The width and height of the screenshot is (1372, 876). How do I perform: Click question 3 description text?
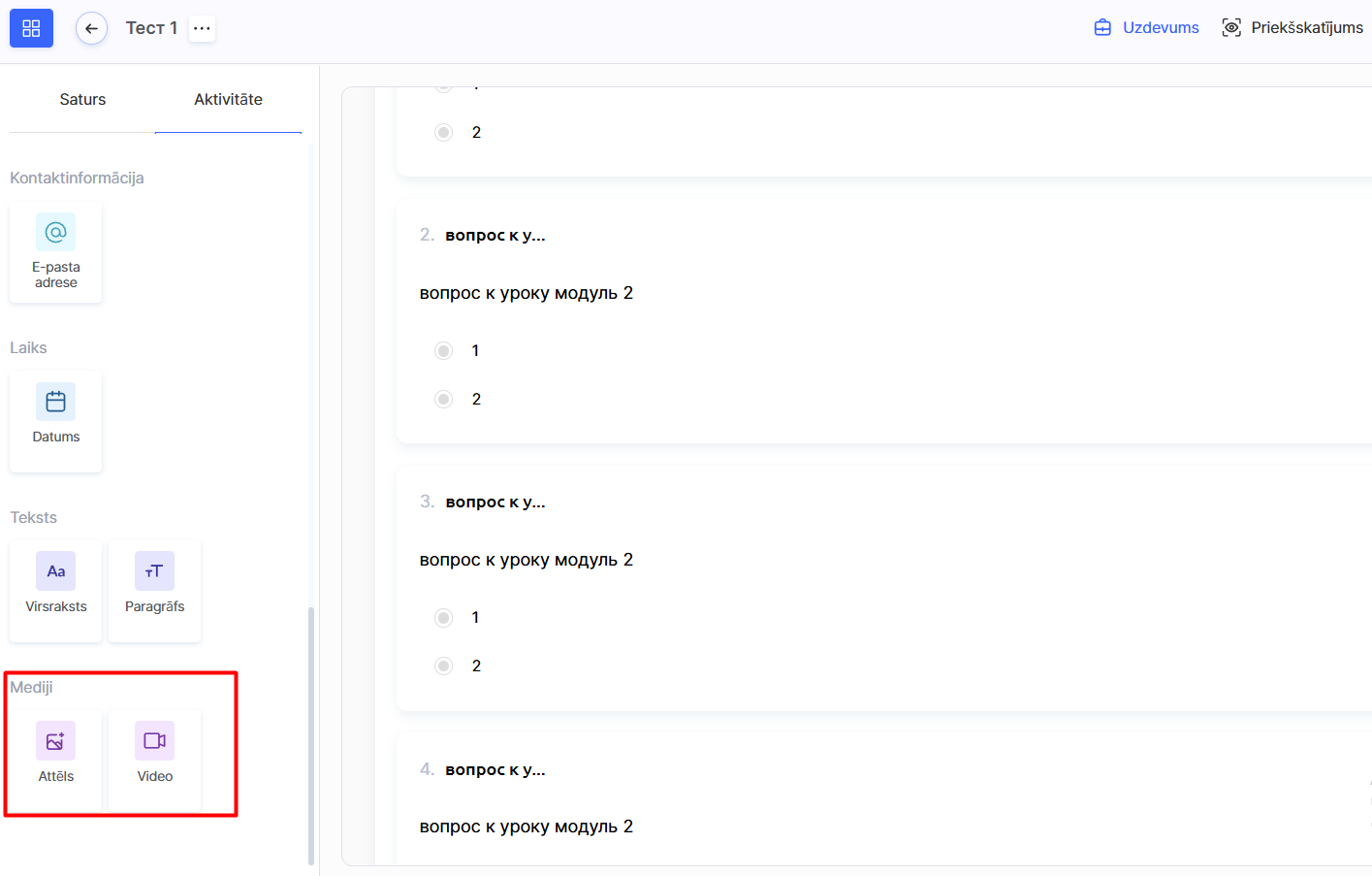[526, 560]
